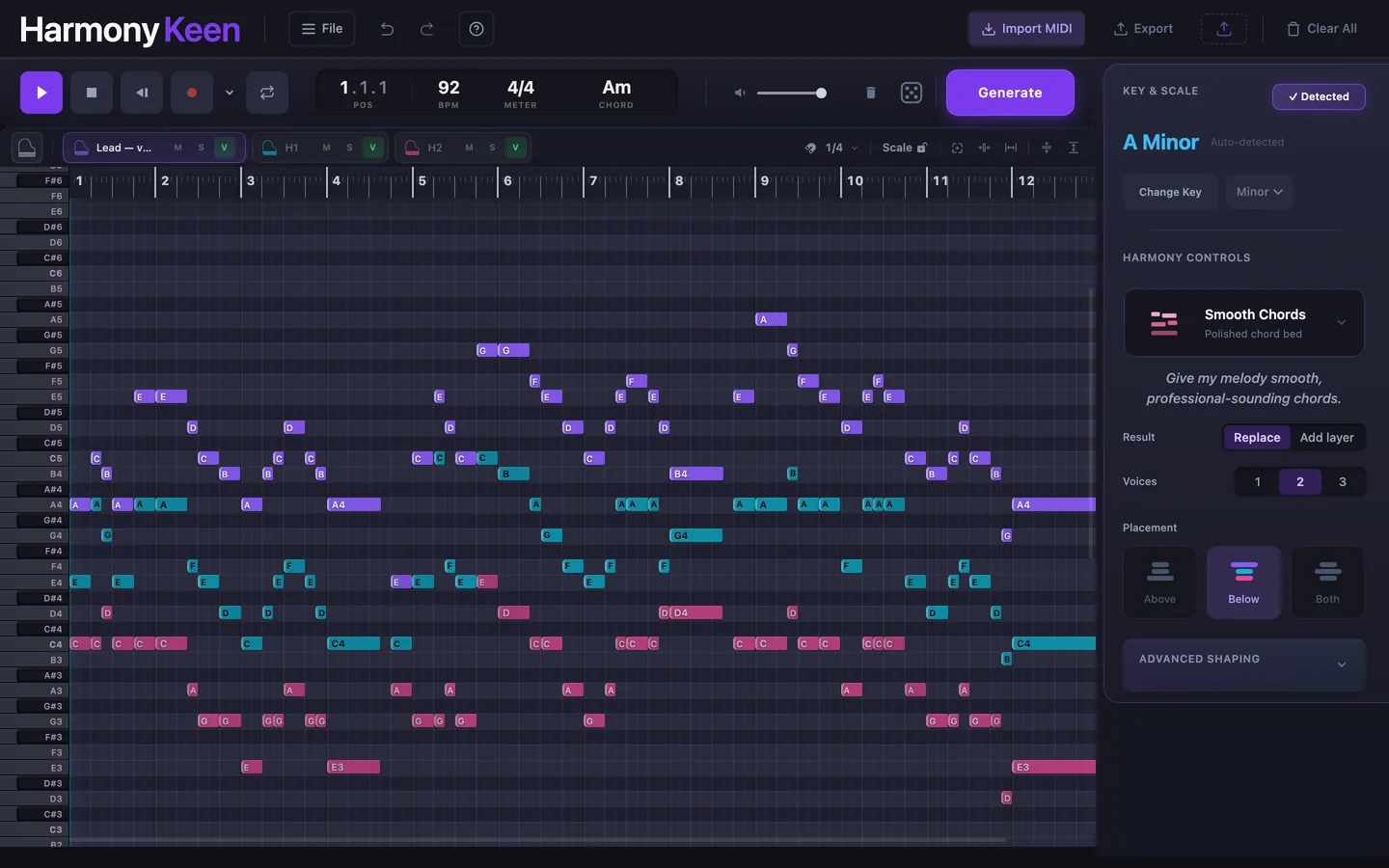Viewport: 1389px width, 868px height.
Task: Expand the Smooth Chords style selector
Action: [x=1243, y=323]
